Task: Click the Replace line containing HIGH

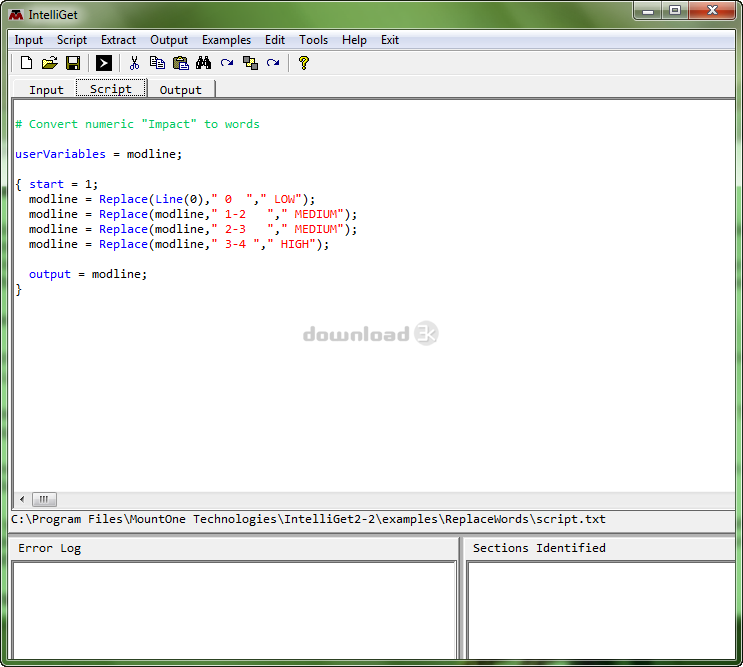Action: 179,244
